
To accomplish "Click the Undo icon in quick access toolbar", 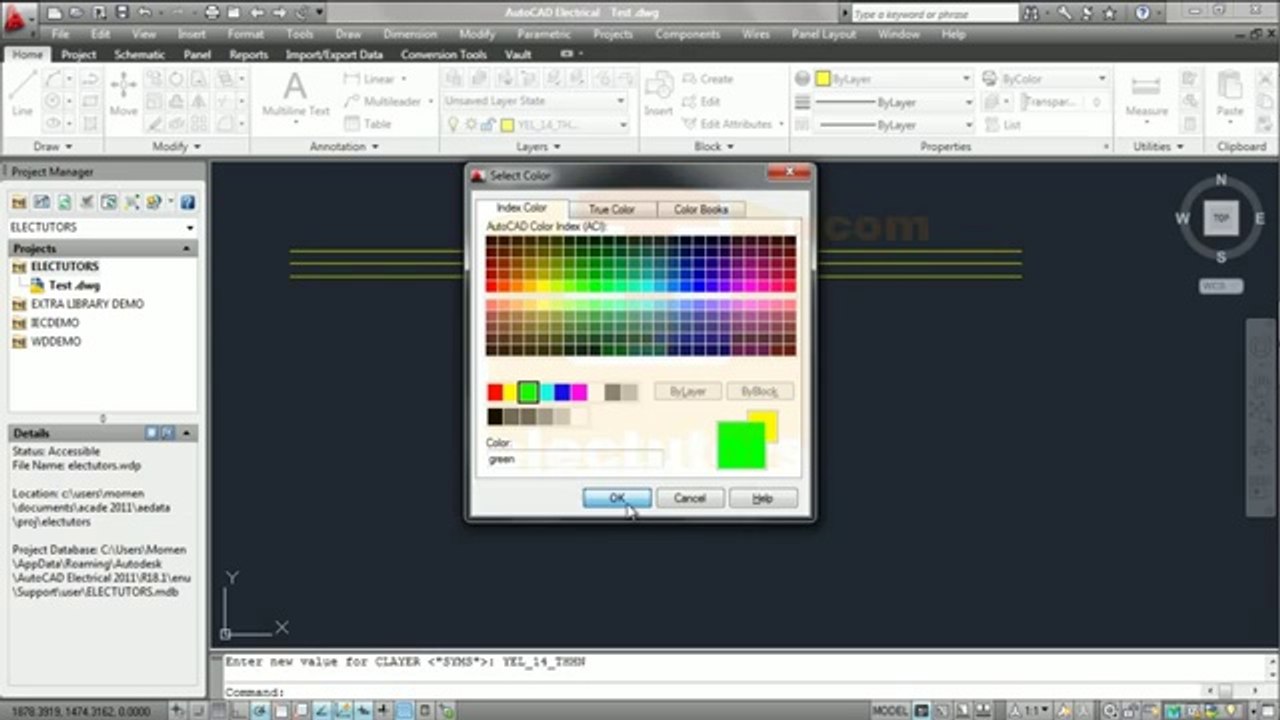I will click(x=146, y=13).
